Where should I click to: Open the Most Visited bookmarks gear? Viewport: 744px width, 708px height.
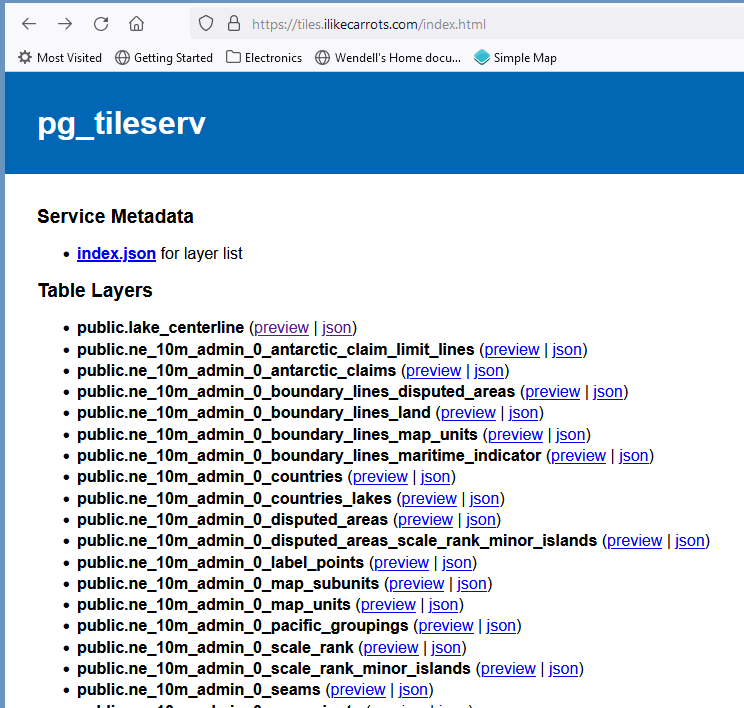(25, 58)
